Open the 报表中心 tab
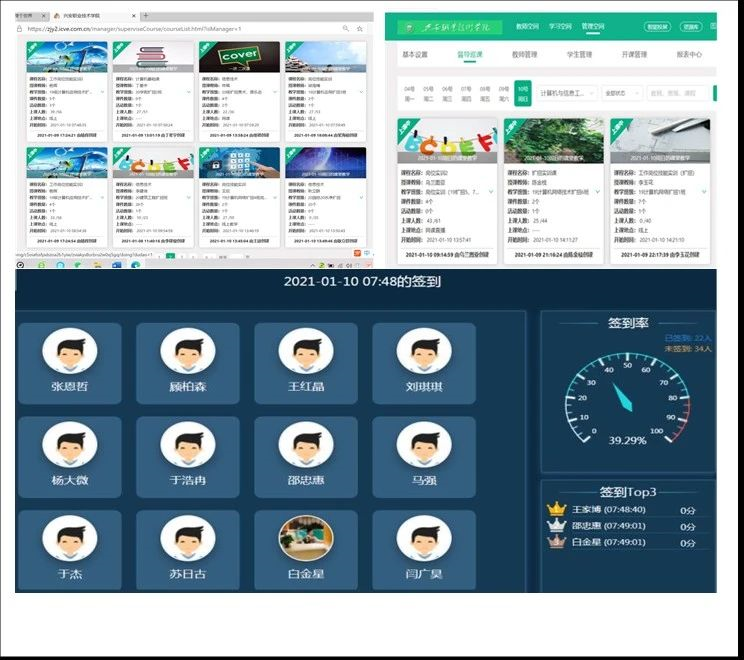 click(x=689, y=55)
